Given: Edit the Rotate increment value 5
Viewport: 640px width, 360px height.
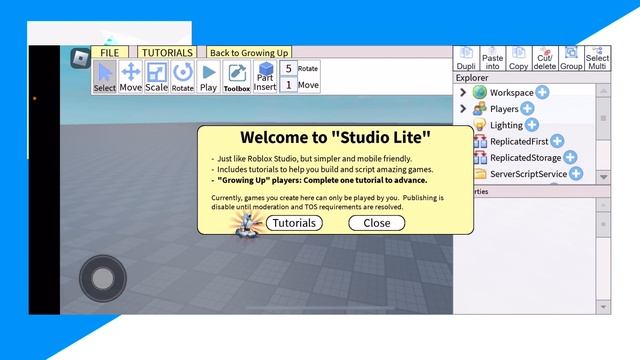Looking at the screenshot, I should [x=289, y=68].
